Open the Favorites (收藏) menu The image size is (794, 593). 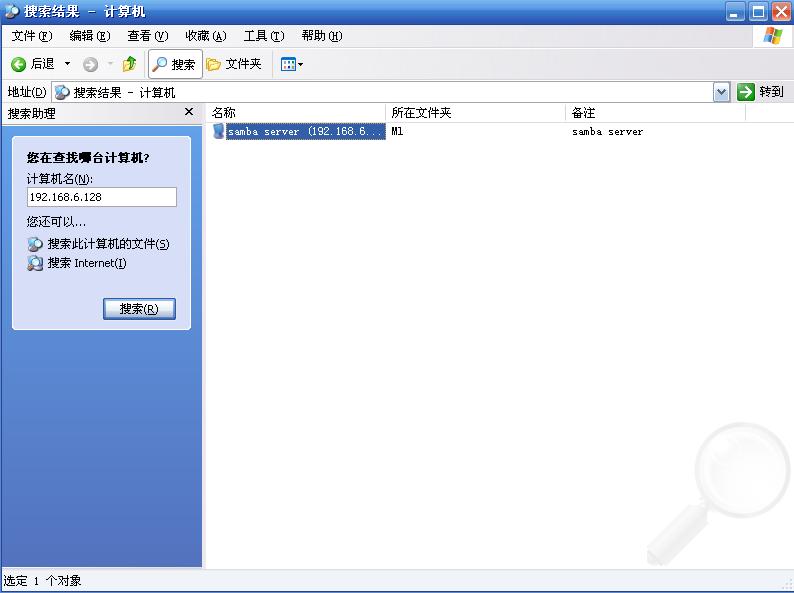205,36
